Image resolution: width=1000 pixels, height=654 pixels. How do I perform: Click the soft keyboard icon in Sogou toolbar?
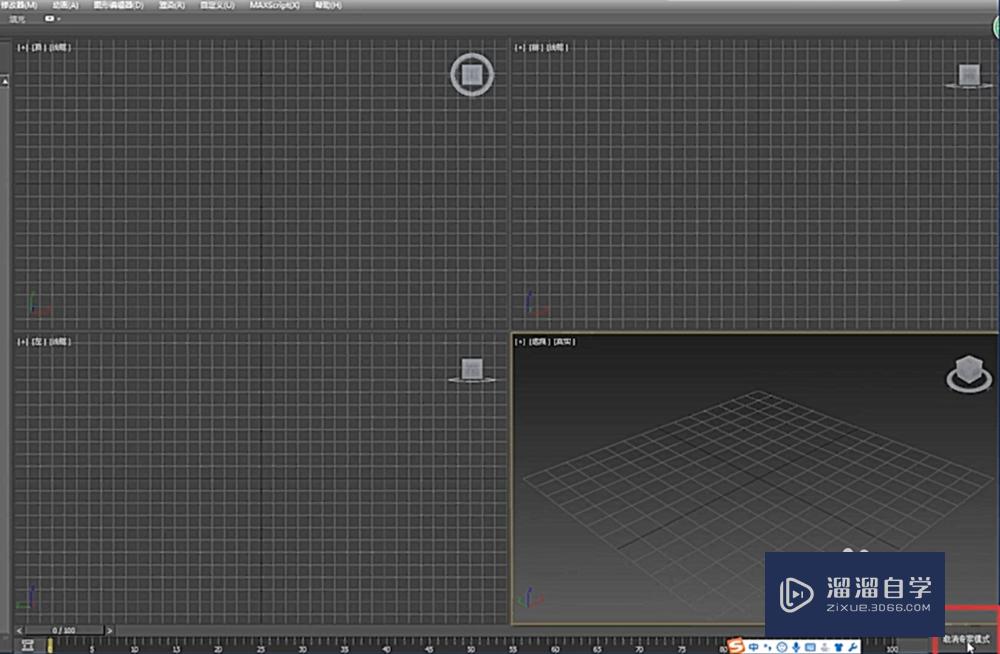tap(810, 647)
